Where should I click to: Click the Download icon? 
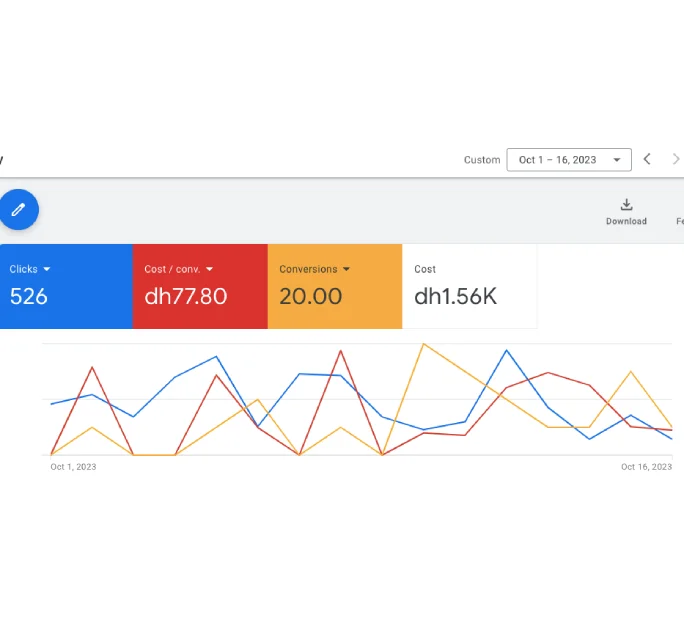[626, 205]
